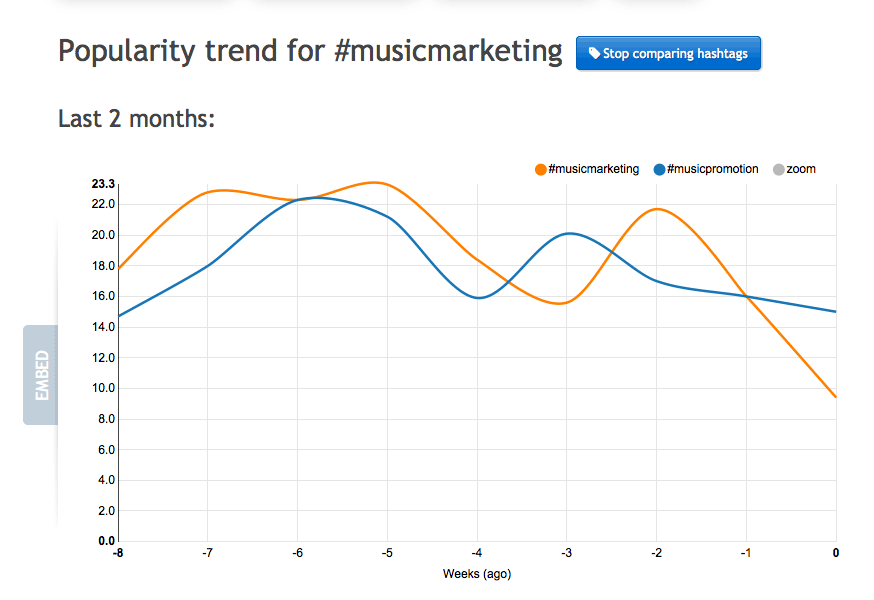Click the -5 weeks x-axis label

click(387, 553)
